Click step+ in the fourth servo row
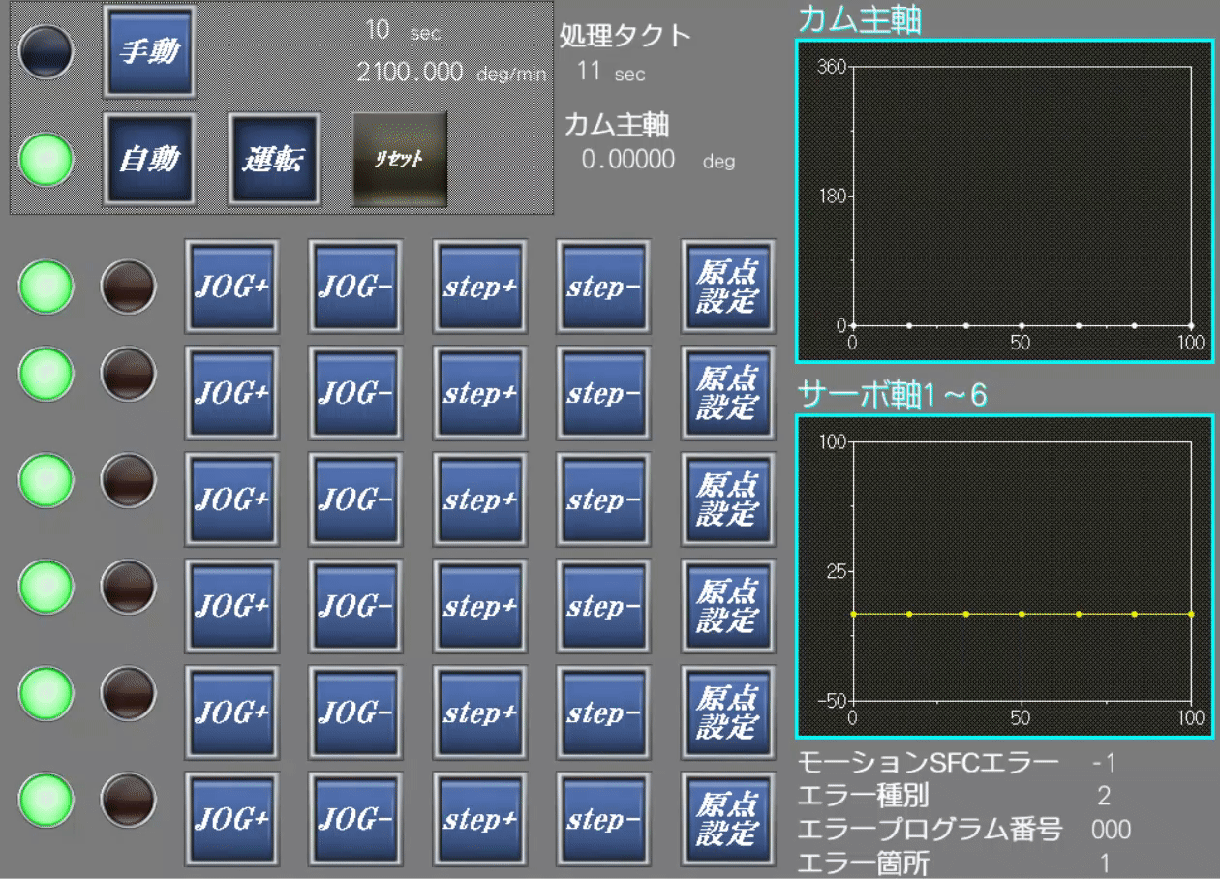This screenshot has width=1220, height=879. 480,606
